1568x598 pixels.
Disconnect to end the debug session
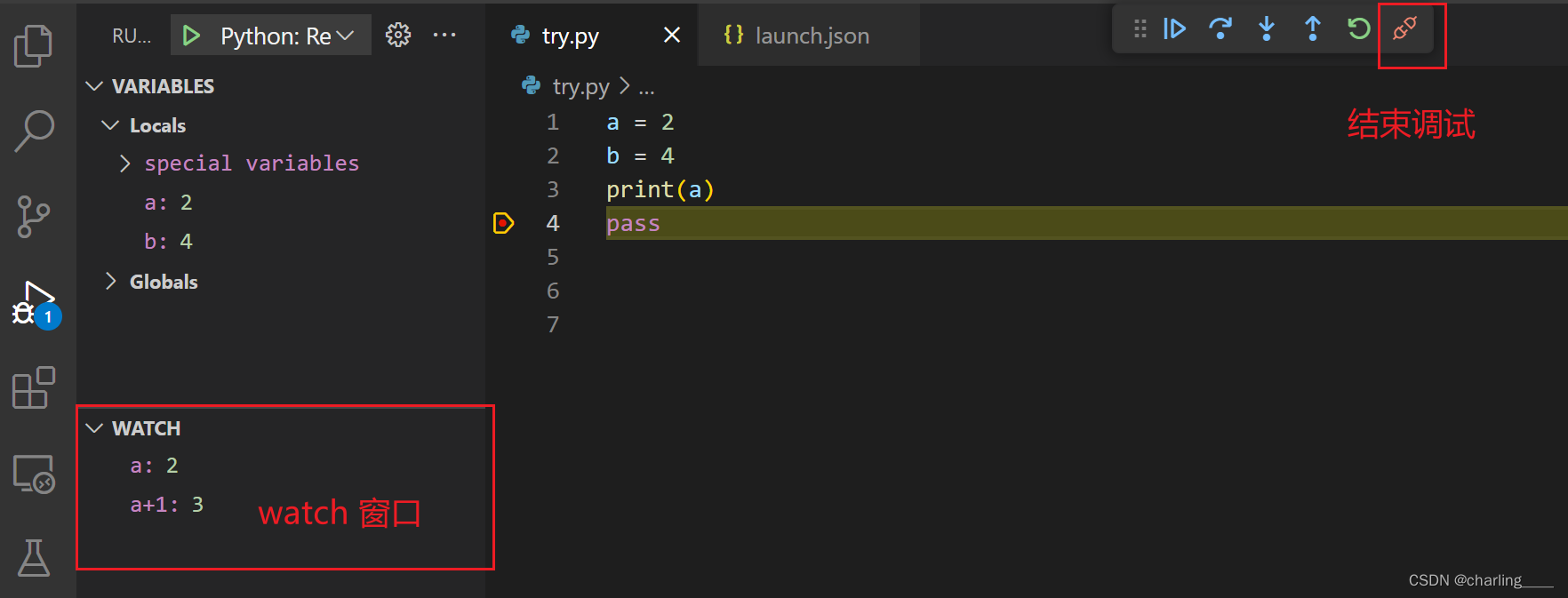coord(1404,28)
